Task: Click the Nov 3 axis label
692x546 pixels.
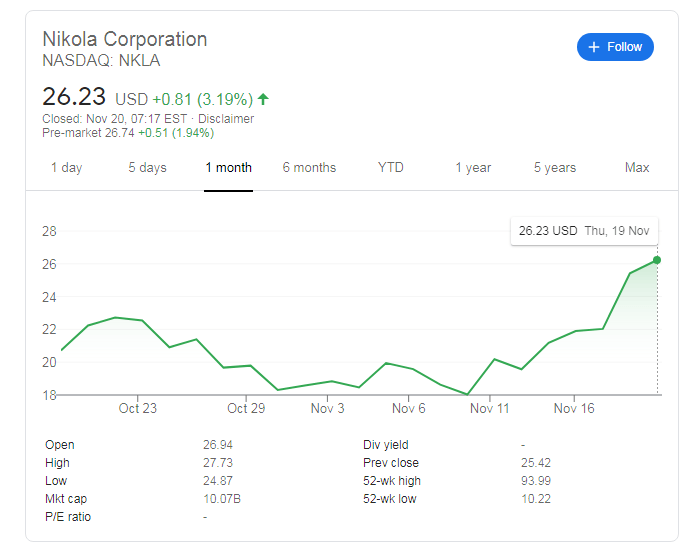Action: click(x=327, y=408)
